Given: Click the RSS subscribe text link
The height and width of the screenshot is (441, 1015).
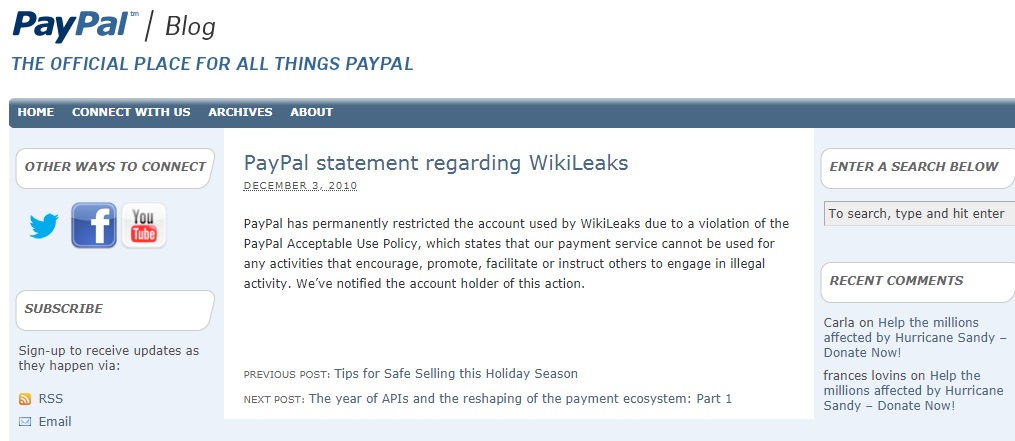Looking at the screenshot, I should point(50,399).
